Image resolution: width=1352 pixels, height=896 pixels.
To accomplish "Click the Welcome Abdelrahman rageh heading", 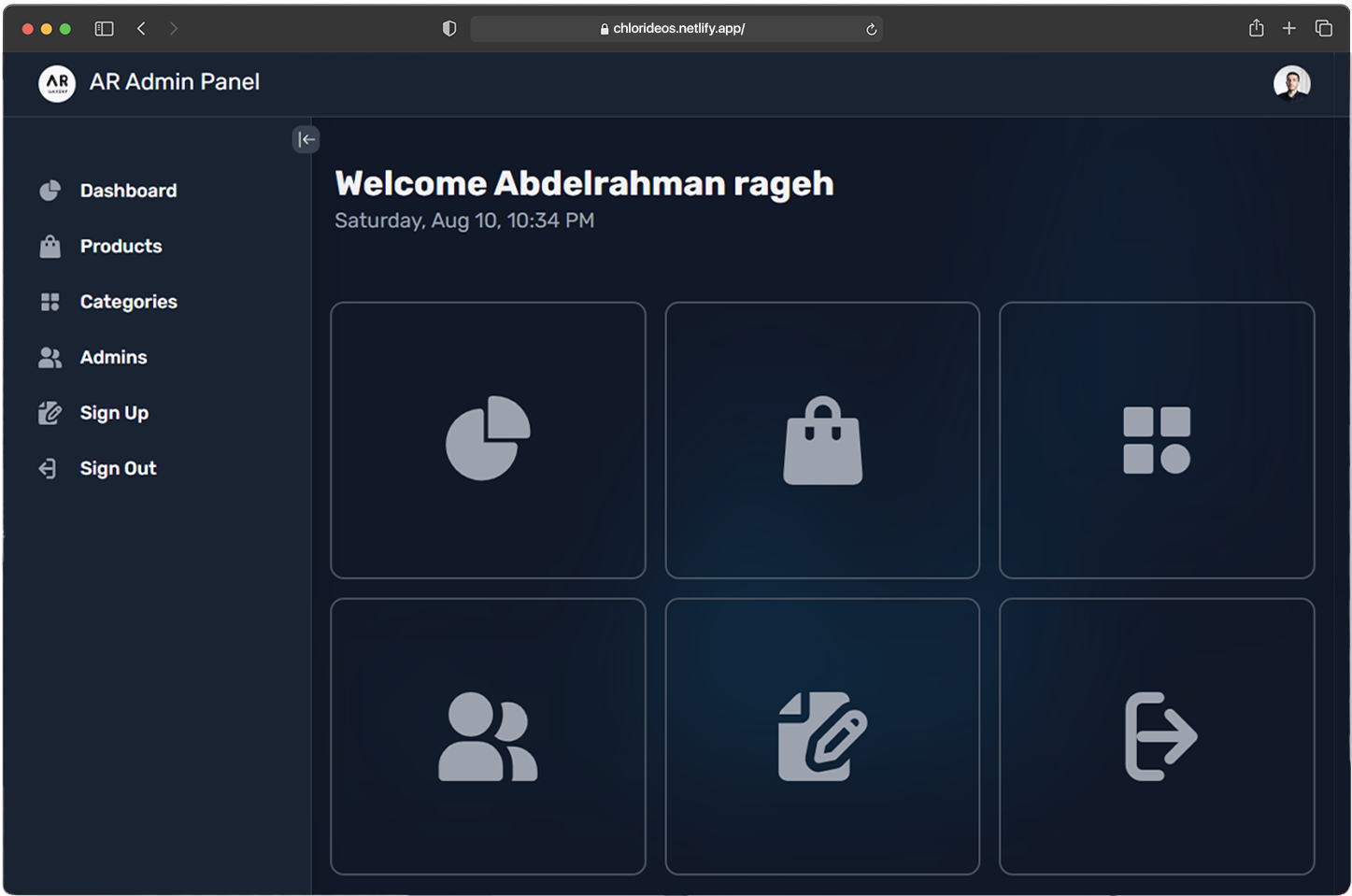I will pos(584,183).
